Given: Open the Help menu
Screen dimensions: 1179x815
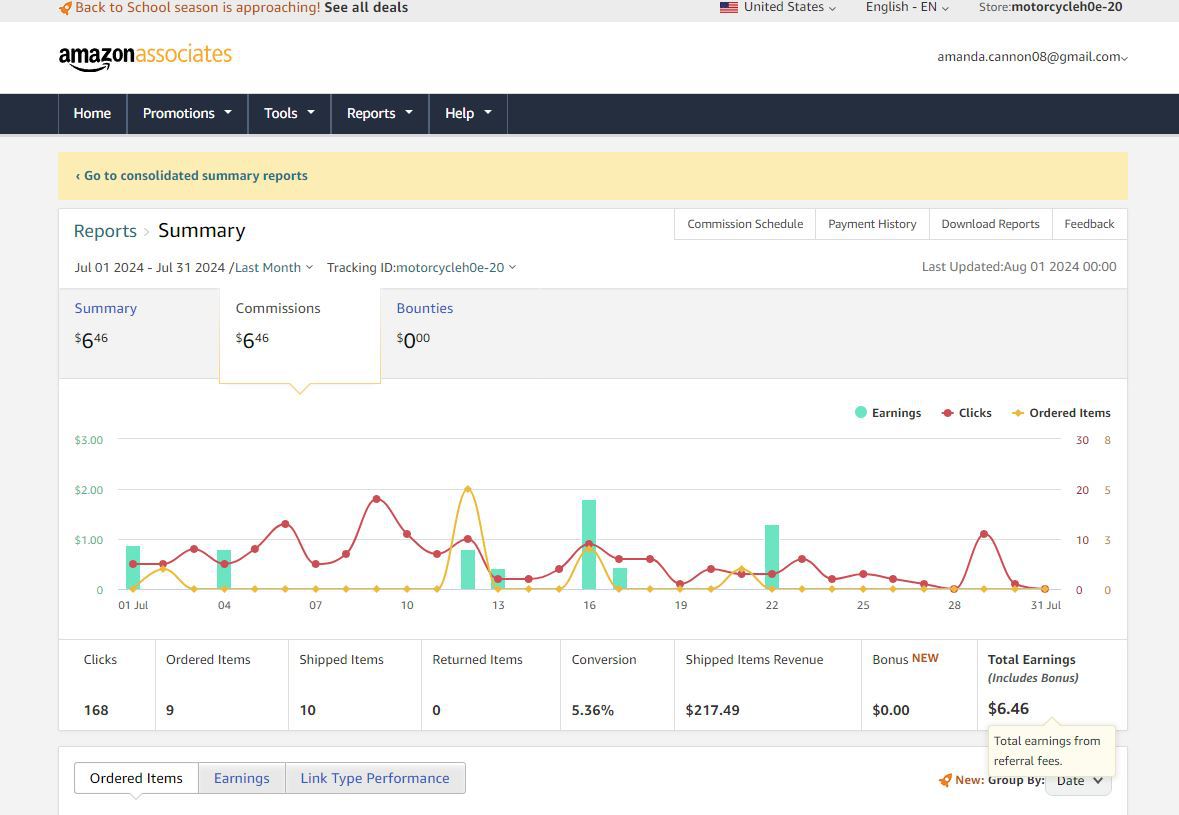Looking at the screenshot, I should 468,114.
